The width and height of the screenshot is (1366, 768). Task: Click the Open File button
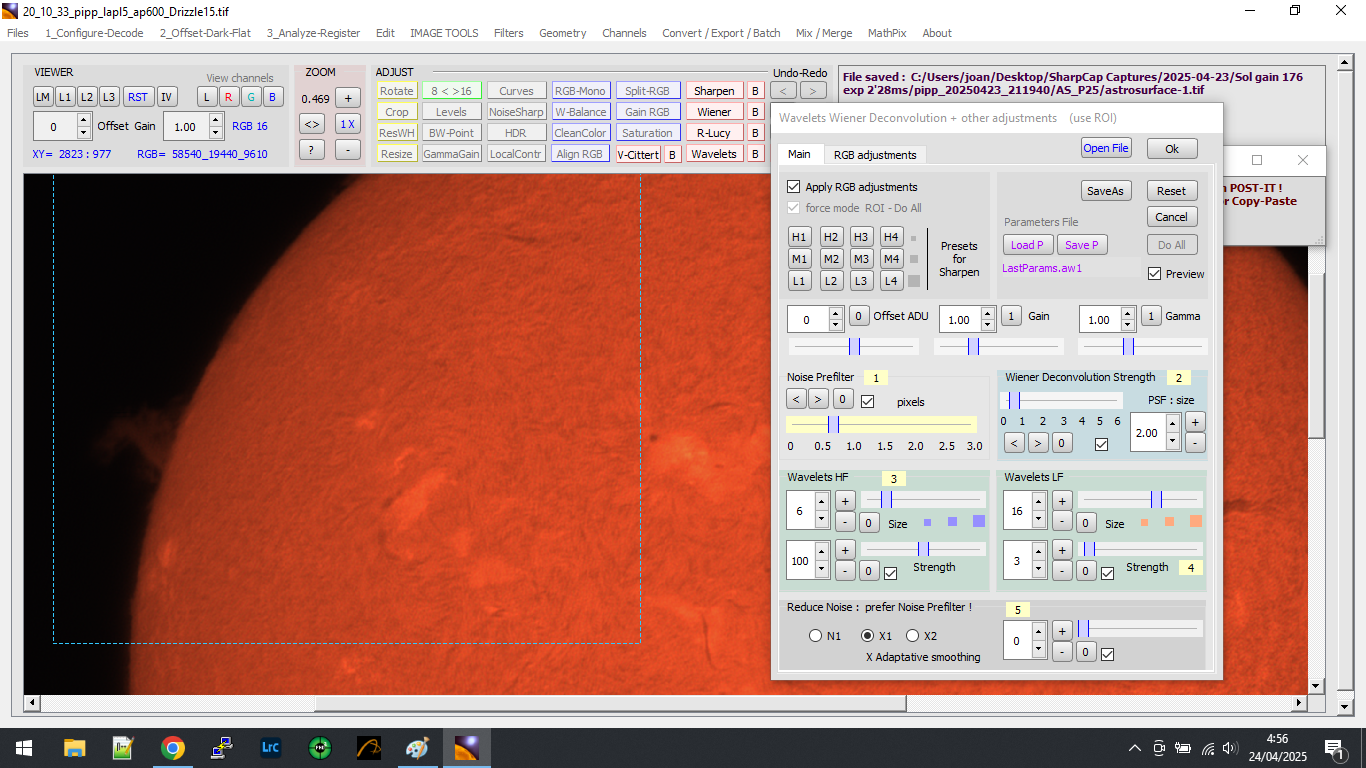tap(1106, 148)
